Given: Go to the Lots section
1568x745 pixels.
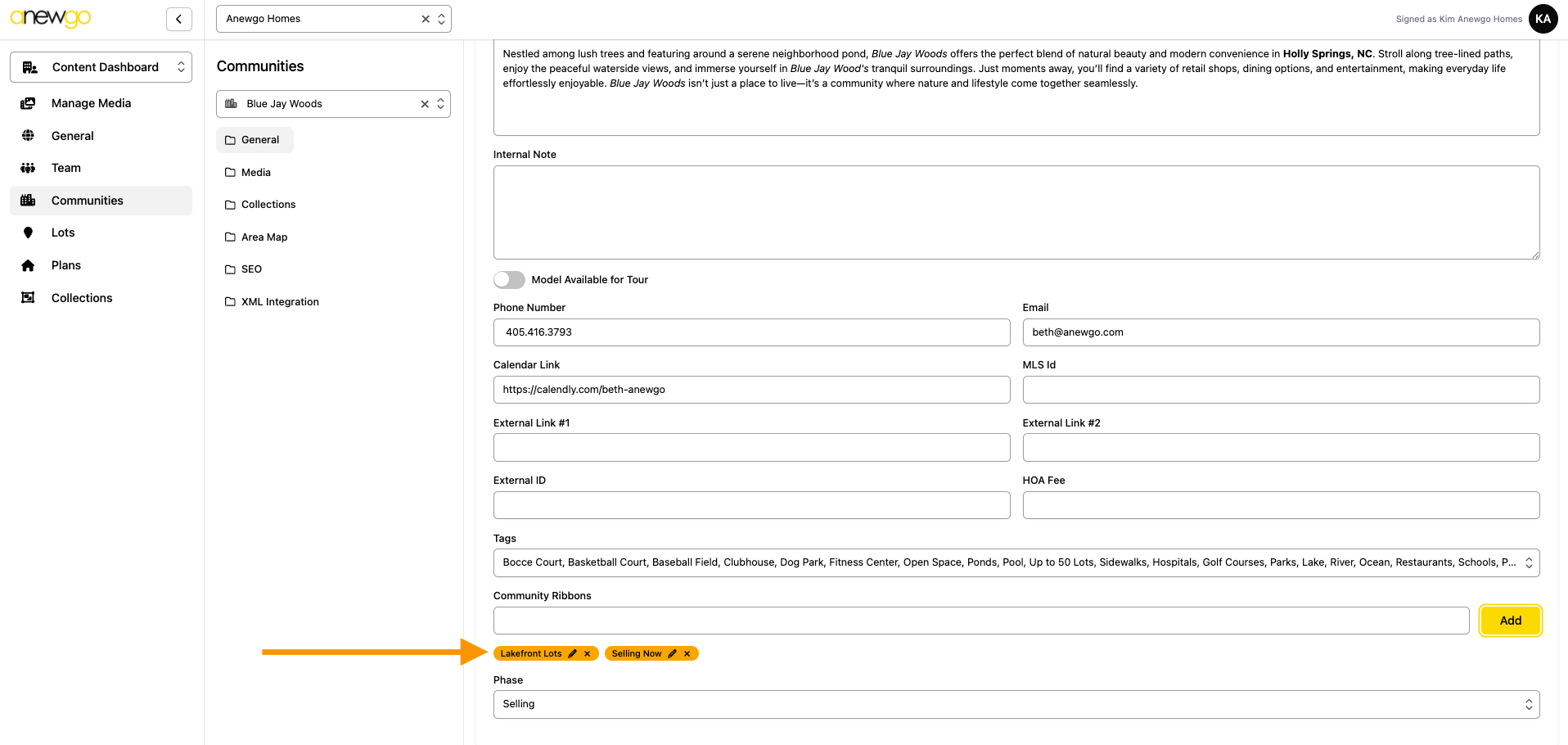Looking at the screenshot, I should (63, 233).
